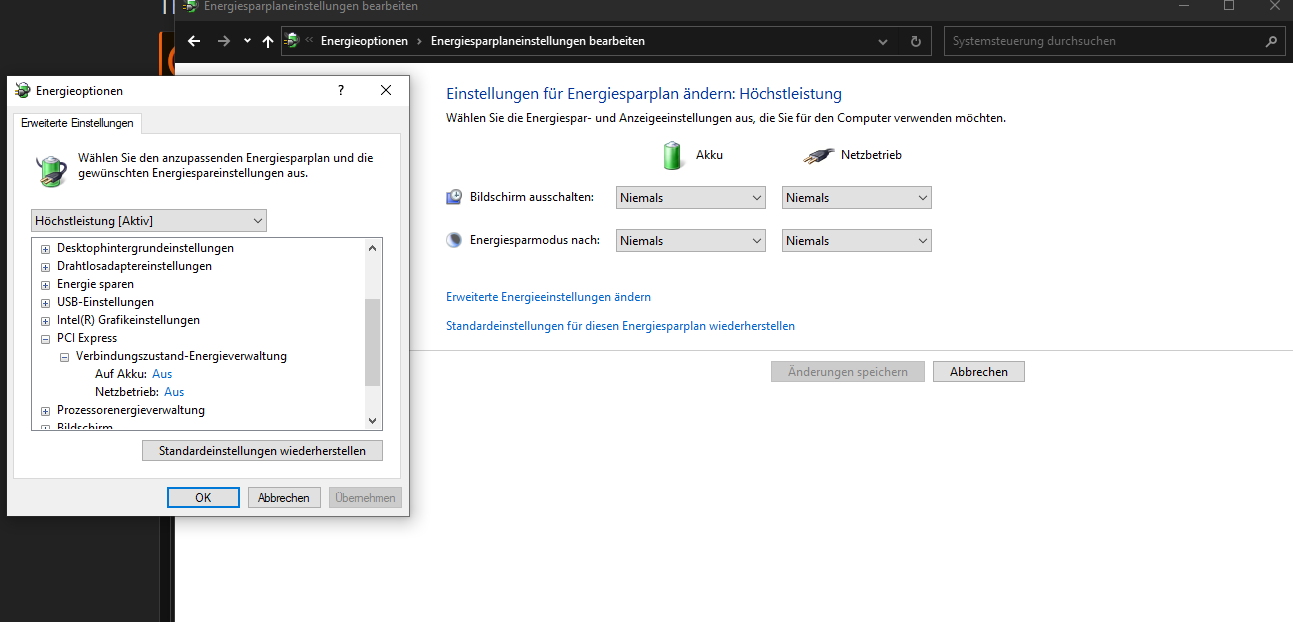1293x622 pixels.
Task: Go up one level with the up arrow
Action: (267, 41)
